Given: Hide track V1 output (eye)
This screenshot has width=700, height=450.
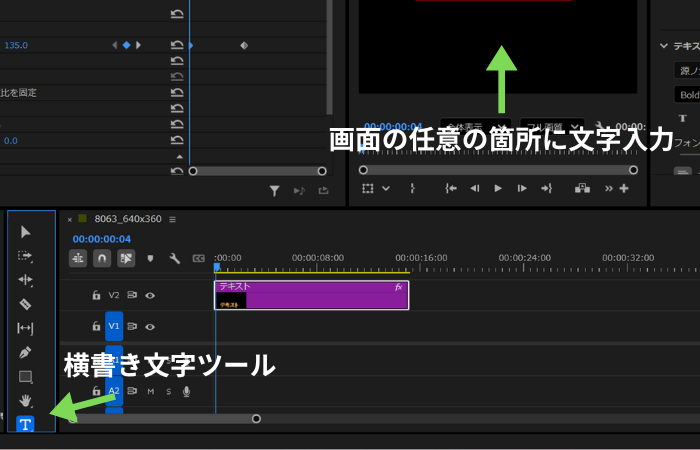Looking at the screenshot, I should (150, 327).
